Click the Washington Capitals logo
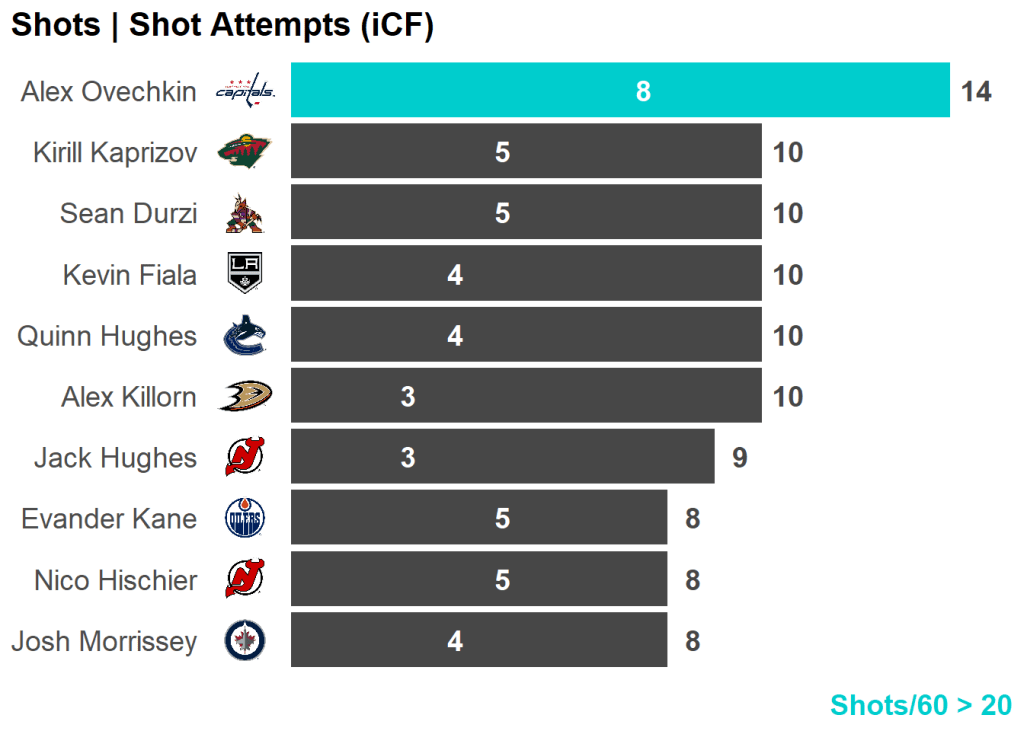Screen dimensions: 1024x731 point(245,91)
